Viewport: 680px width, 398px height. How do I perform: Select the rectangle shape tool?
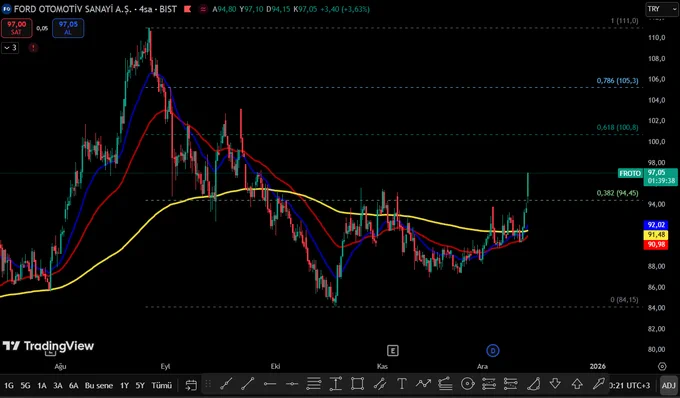(x=357, y=384)
